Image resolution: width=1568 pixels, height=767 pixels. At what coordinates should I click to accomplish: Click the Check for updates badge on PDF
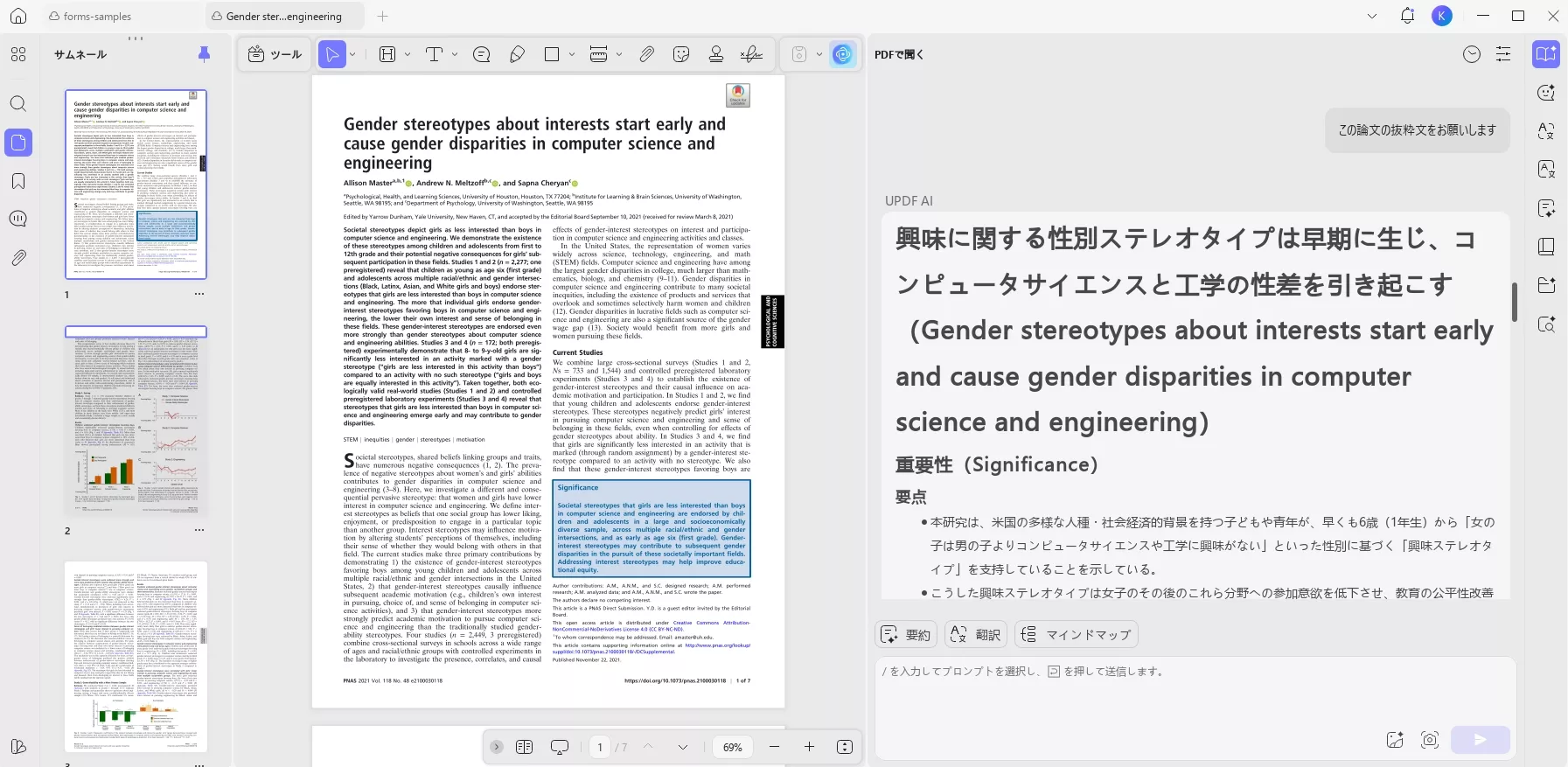point(738,95)
